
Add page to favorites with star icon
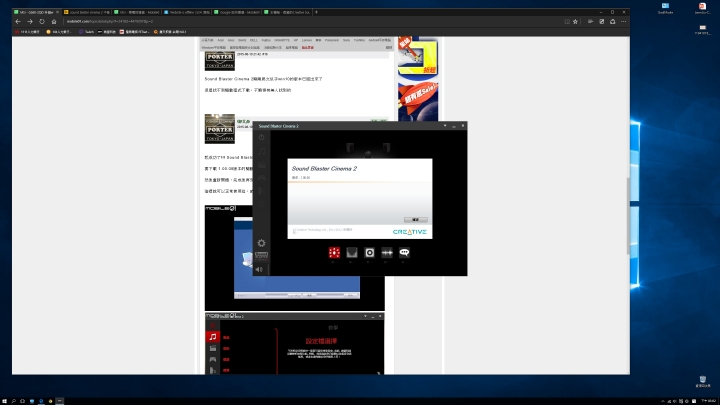[x=575, y=22]
